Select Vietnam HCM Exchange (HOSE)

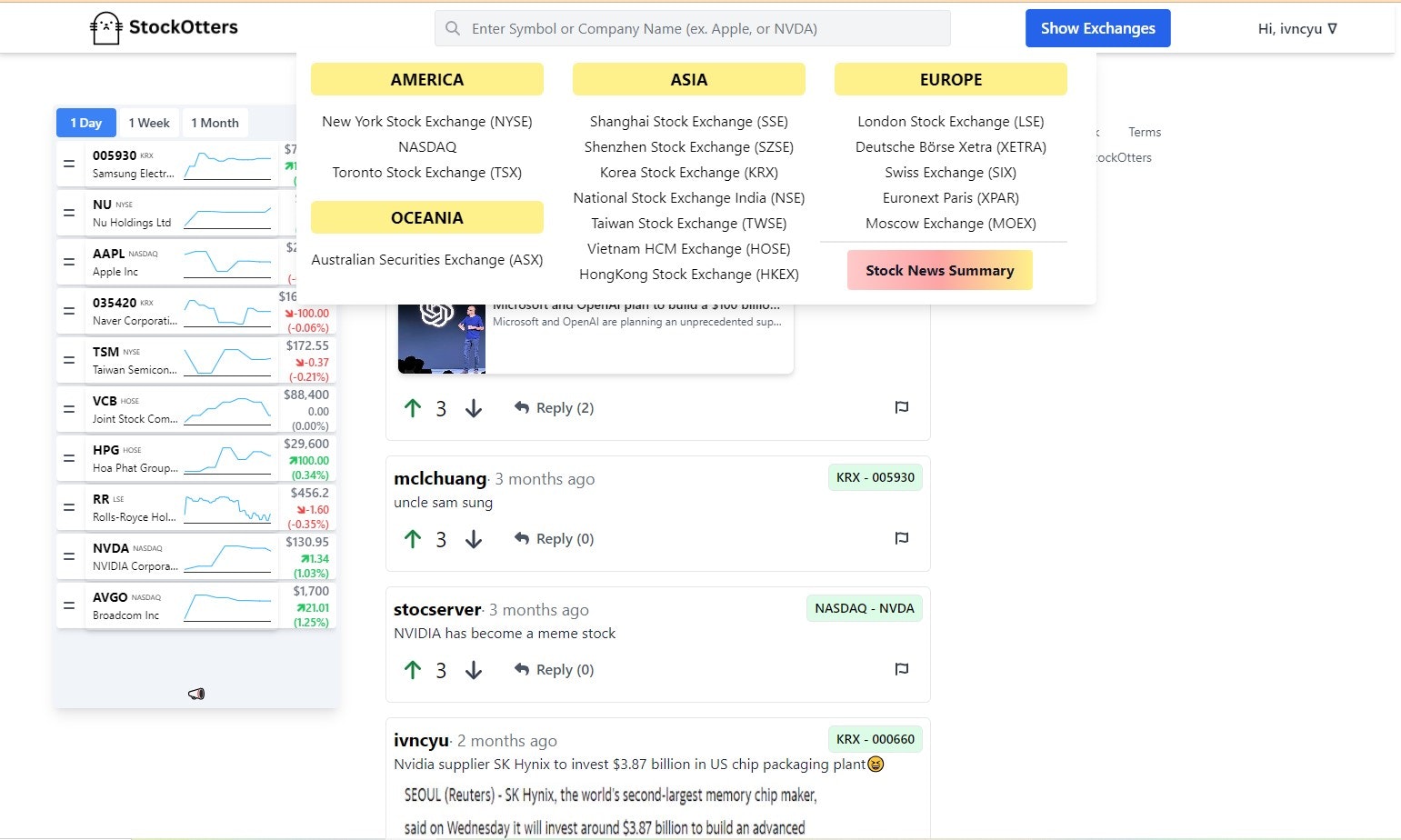tap(689, 249)
